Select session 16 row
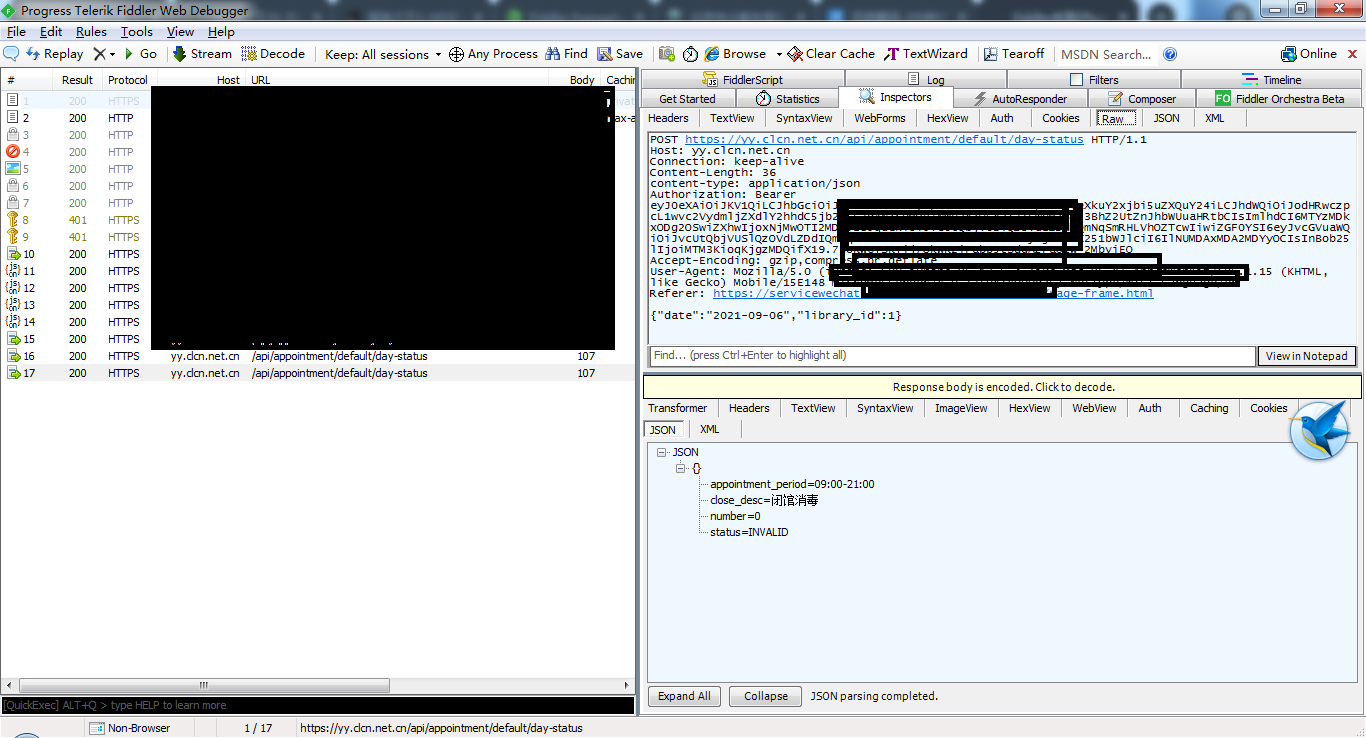Image resolution: width=1366 pixels, height=738 pixels. coord(318,356)
